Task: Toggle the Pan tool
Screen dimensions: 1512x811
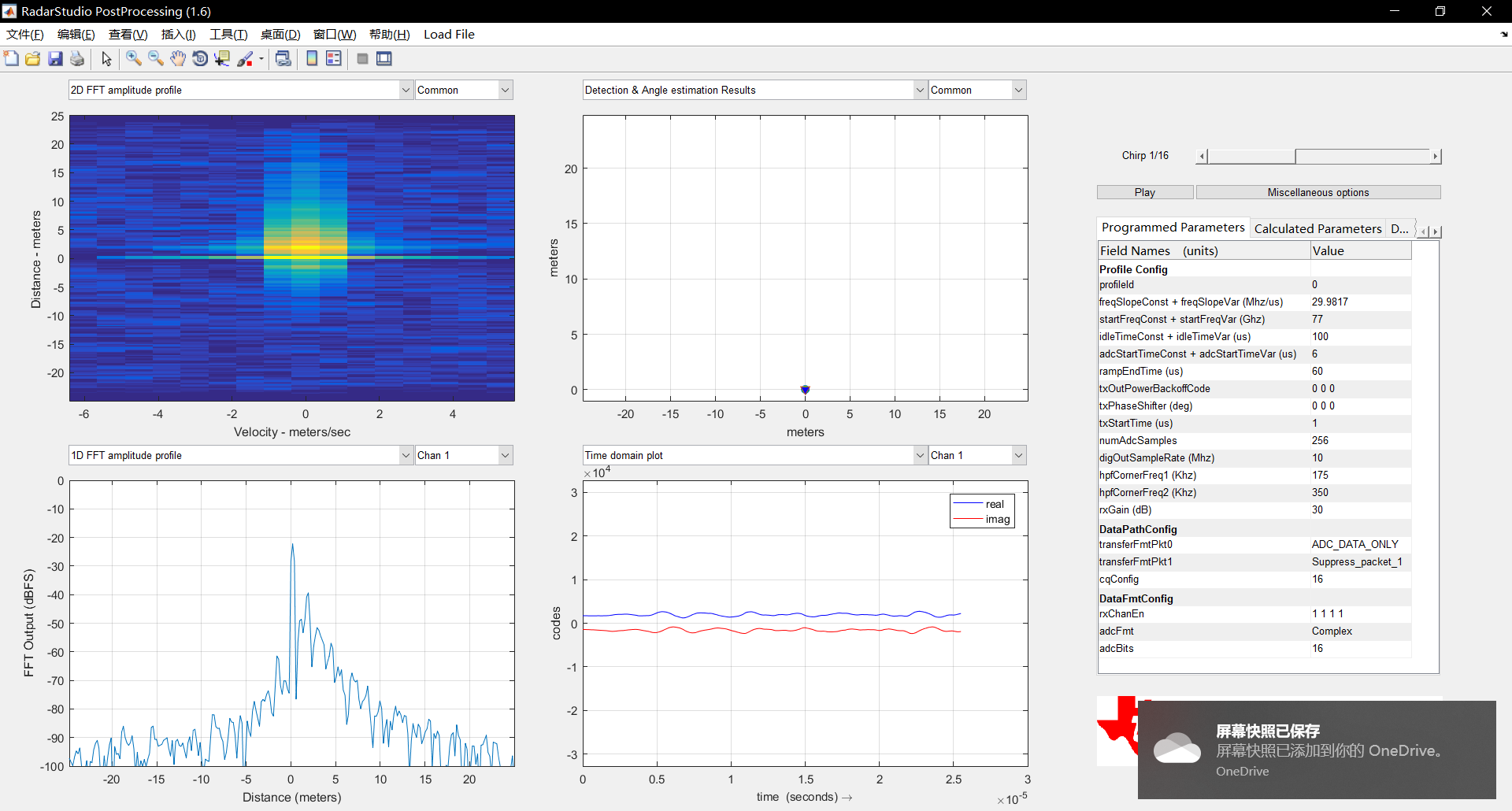Action: pyautogui.click(x=177, y=58)
